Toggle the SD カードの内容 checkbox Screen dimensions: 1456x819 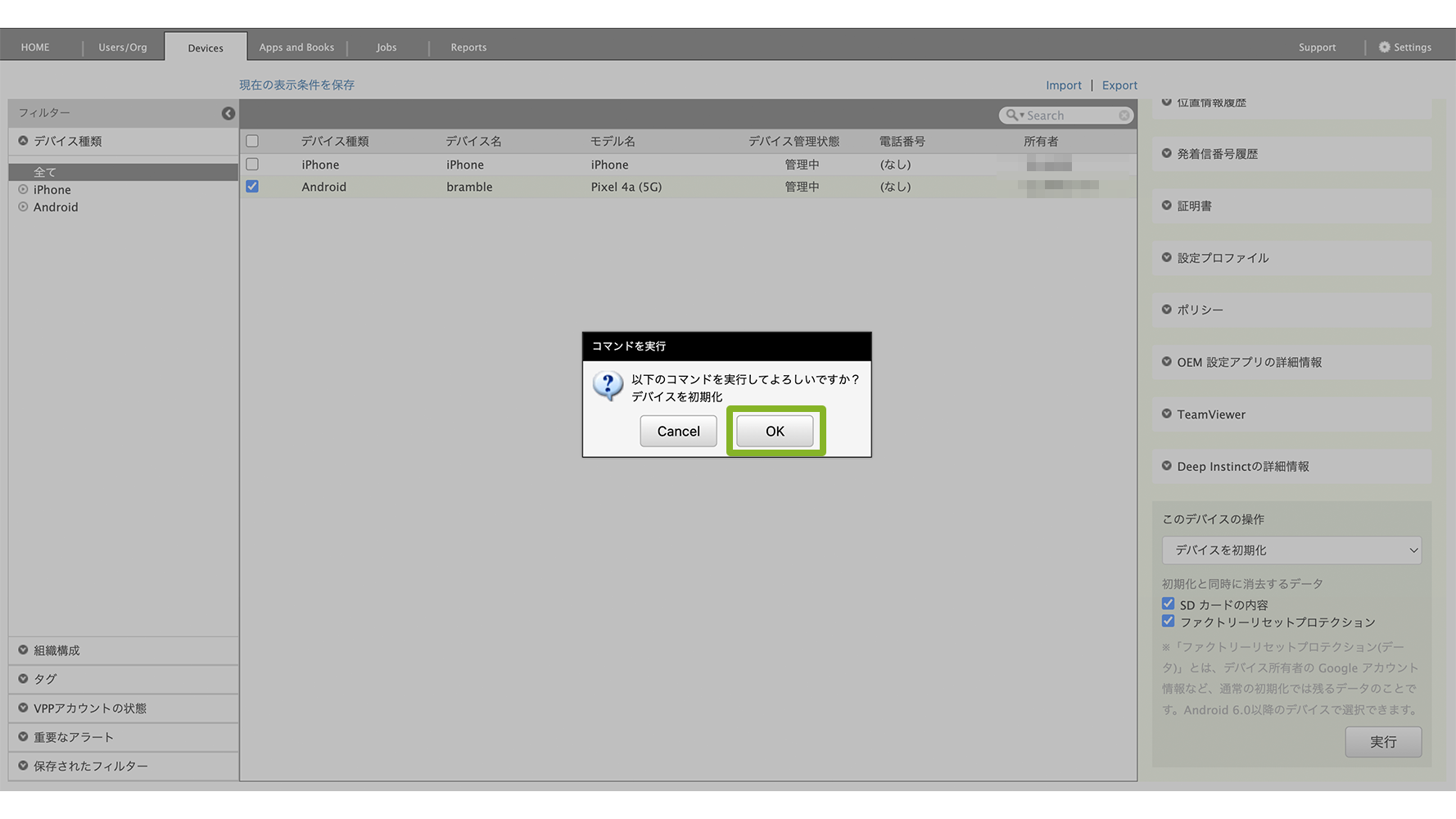(x=1169, y=604)
